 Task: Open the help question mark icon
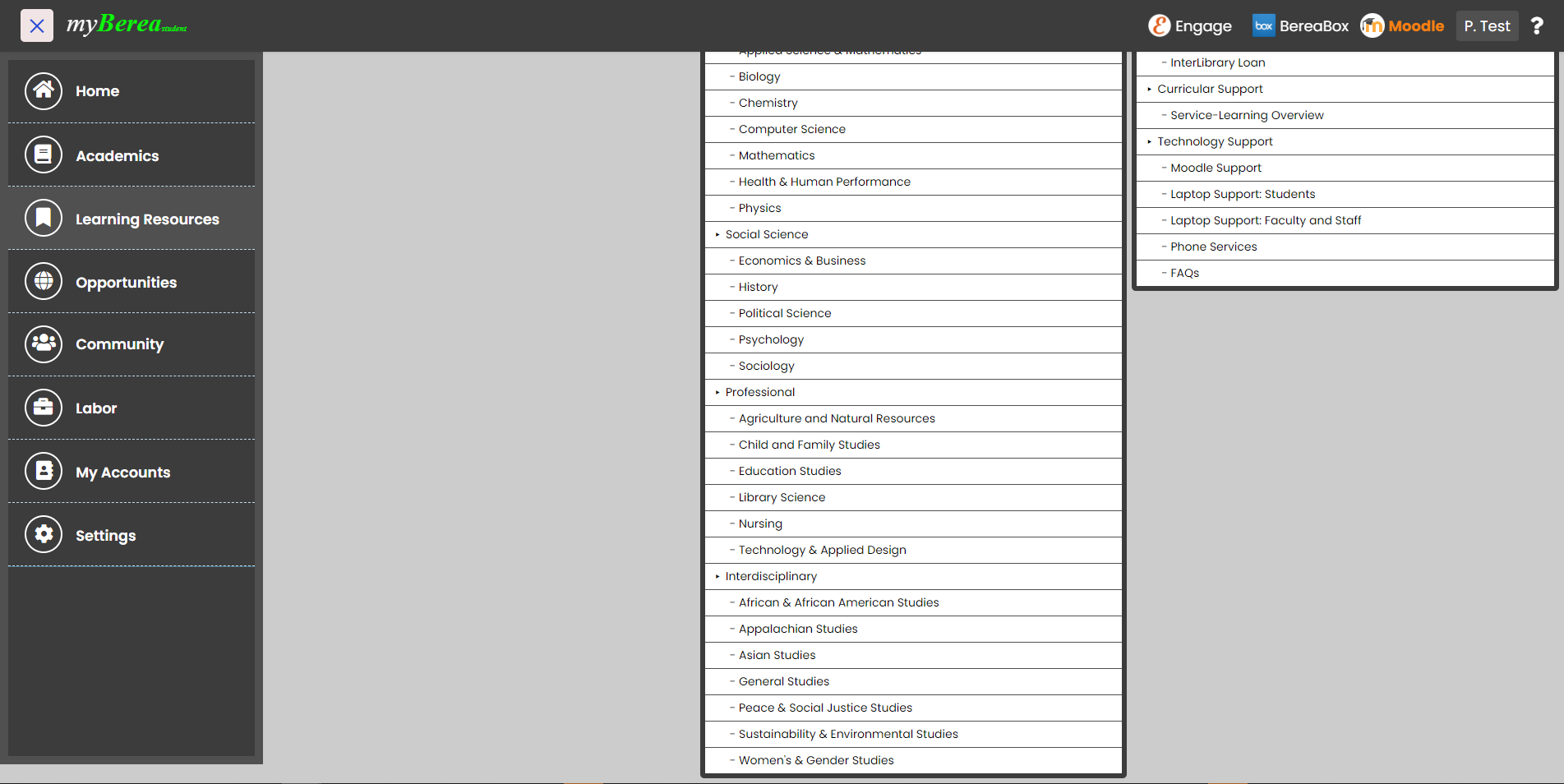1536,26
